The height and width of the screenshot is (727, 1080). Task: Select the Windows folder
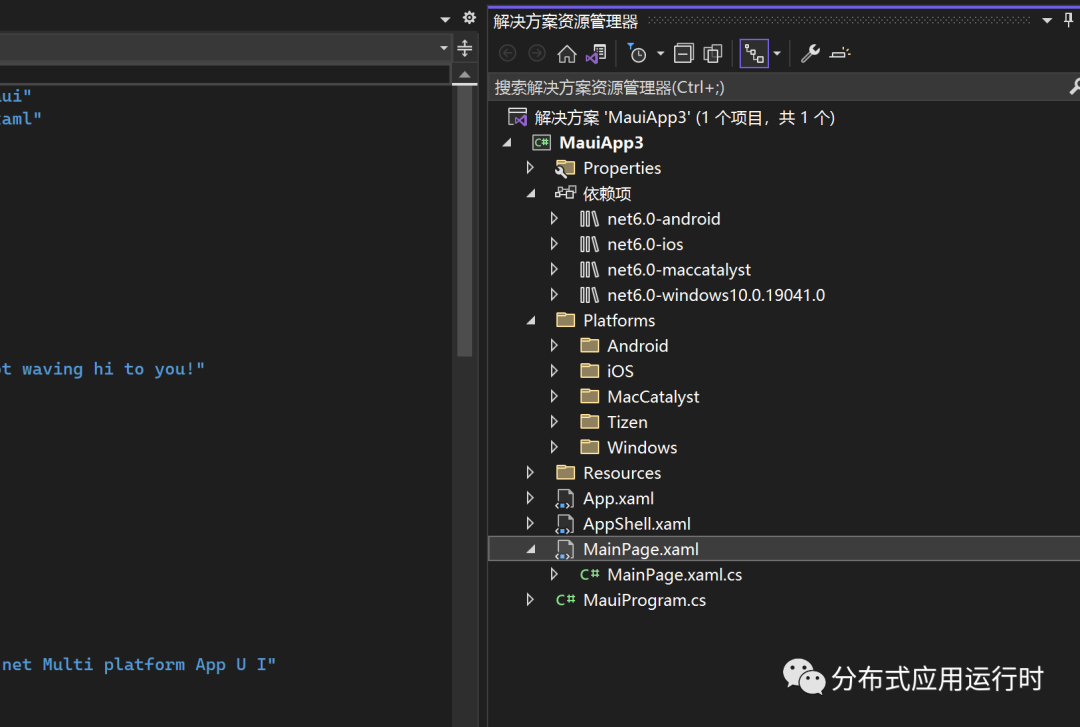(x=642, y=448)
